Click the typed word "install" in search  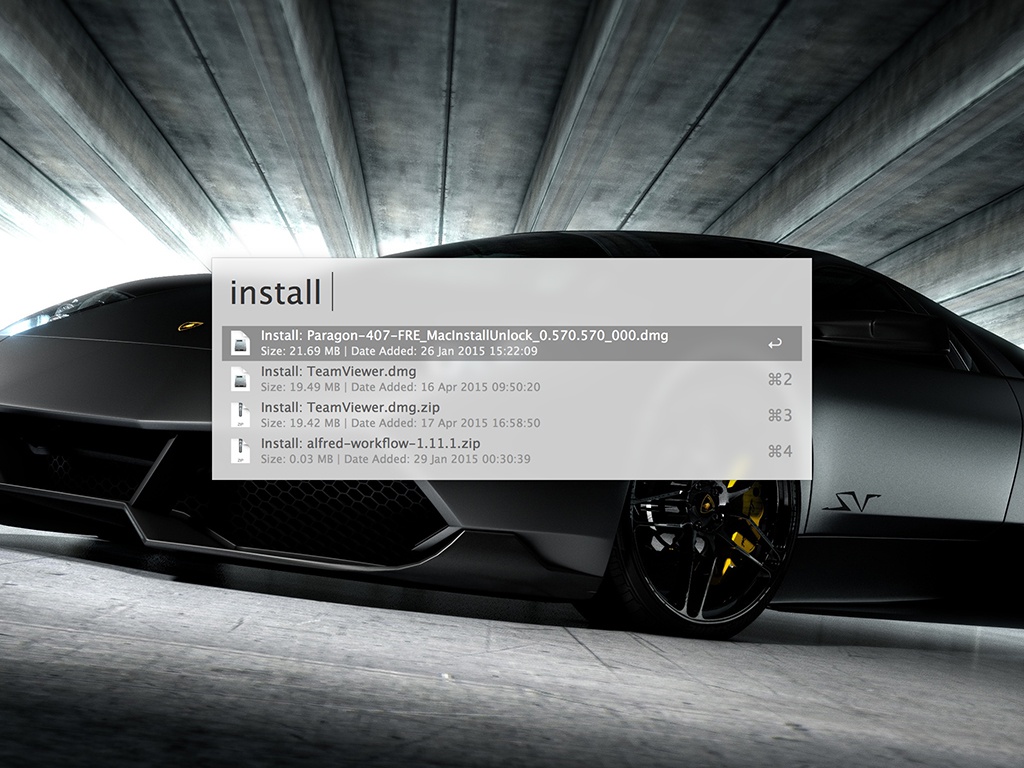275,293
